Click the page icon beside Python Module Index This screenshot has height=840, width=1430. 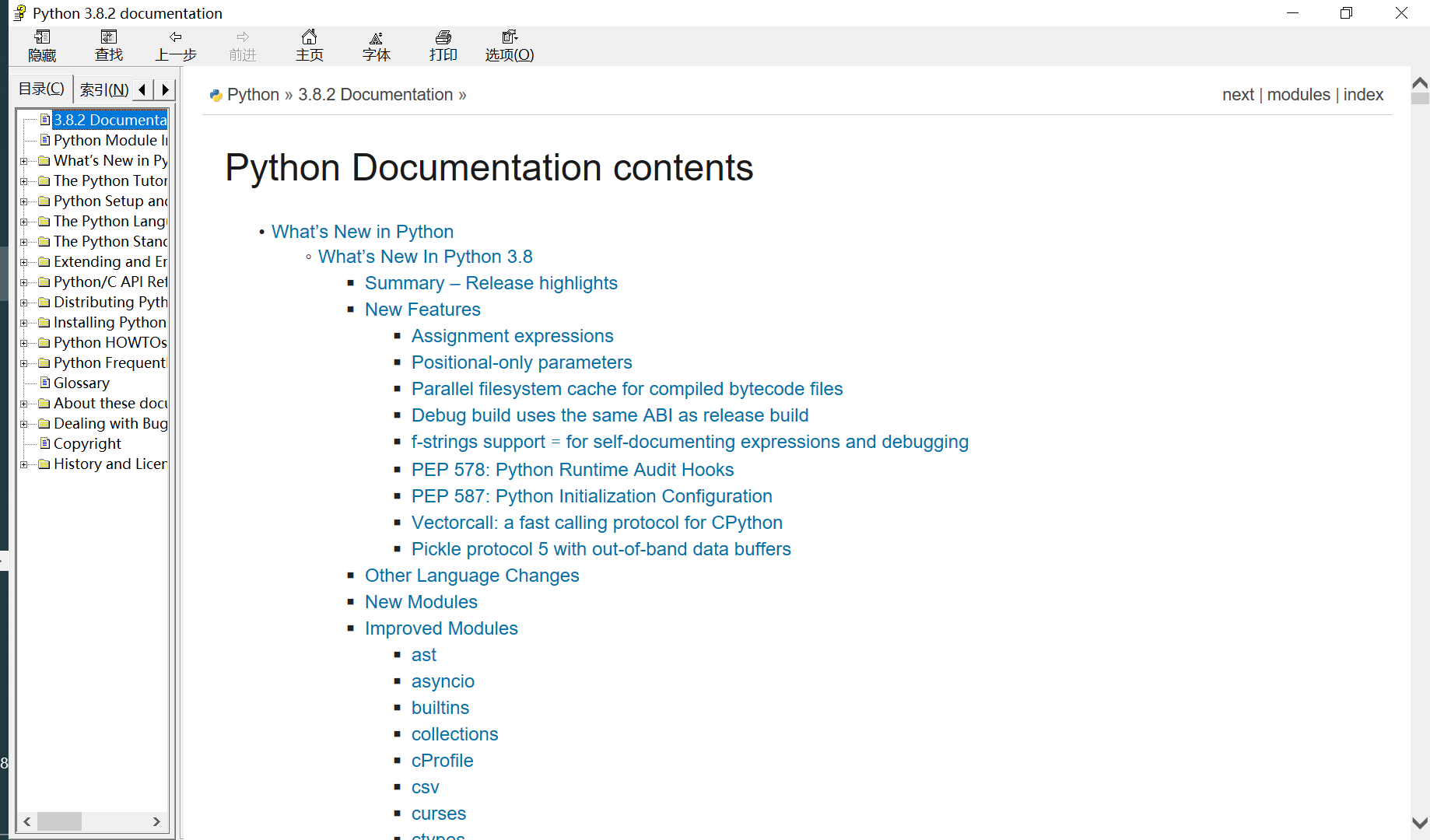click(x=45, y=140)
